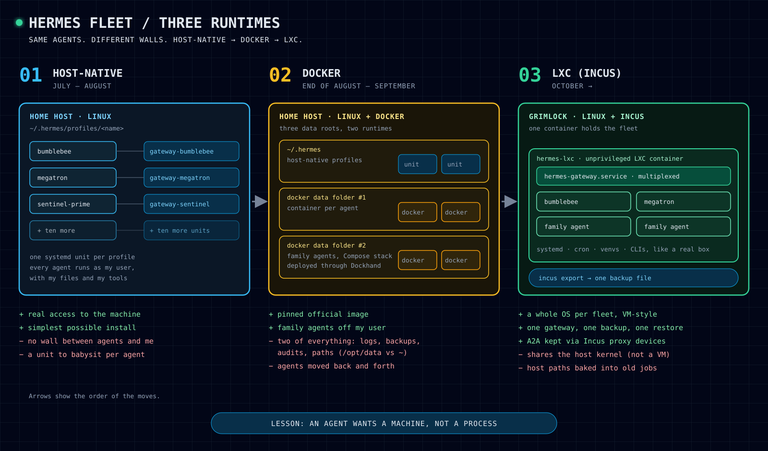Click the blue "01" stage number
Image resolution: width=768 pixels, height=451 pixels.
30,75
